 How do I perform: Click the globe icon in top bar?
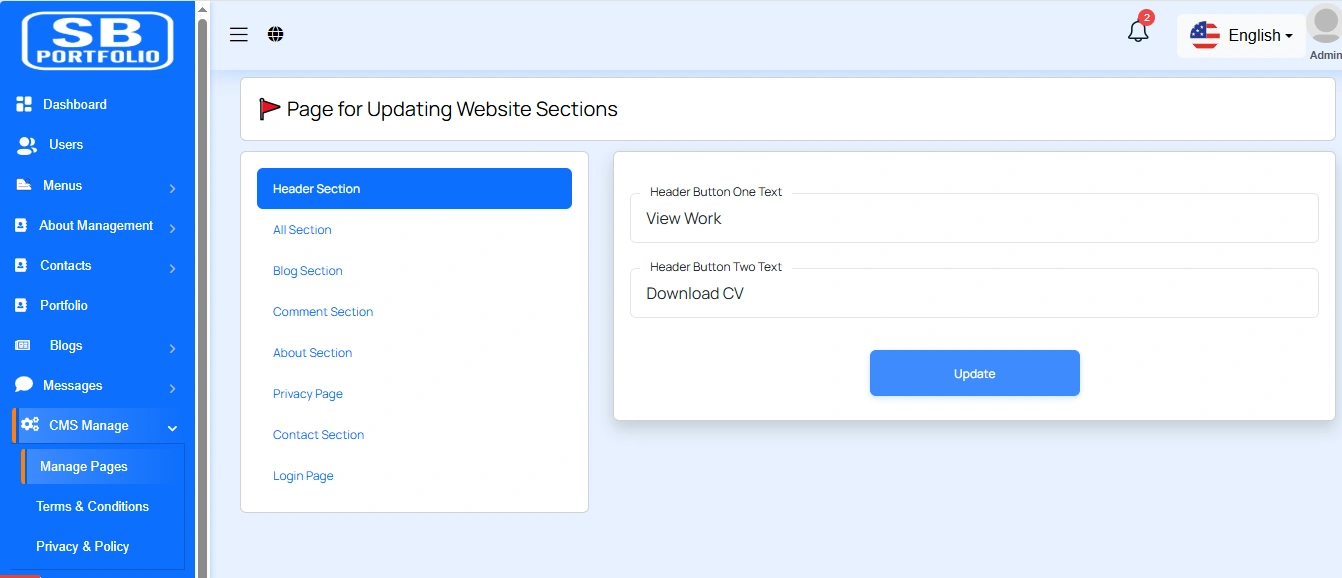(276, 35)
